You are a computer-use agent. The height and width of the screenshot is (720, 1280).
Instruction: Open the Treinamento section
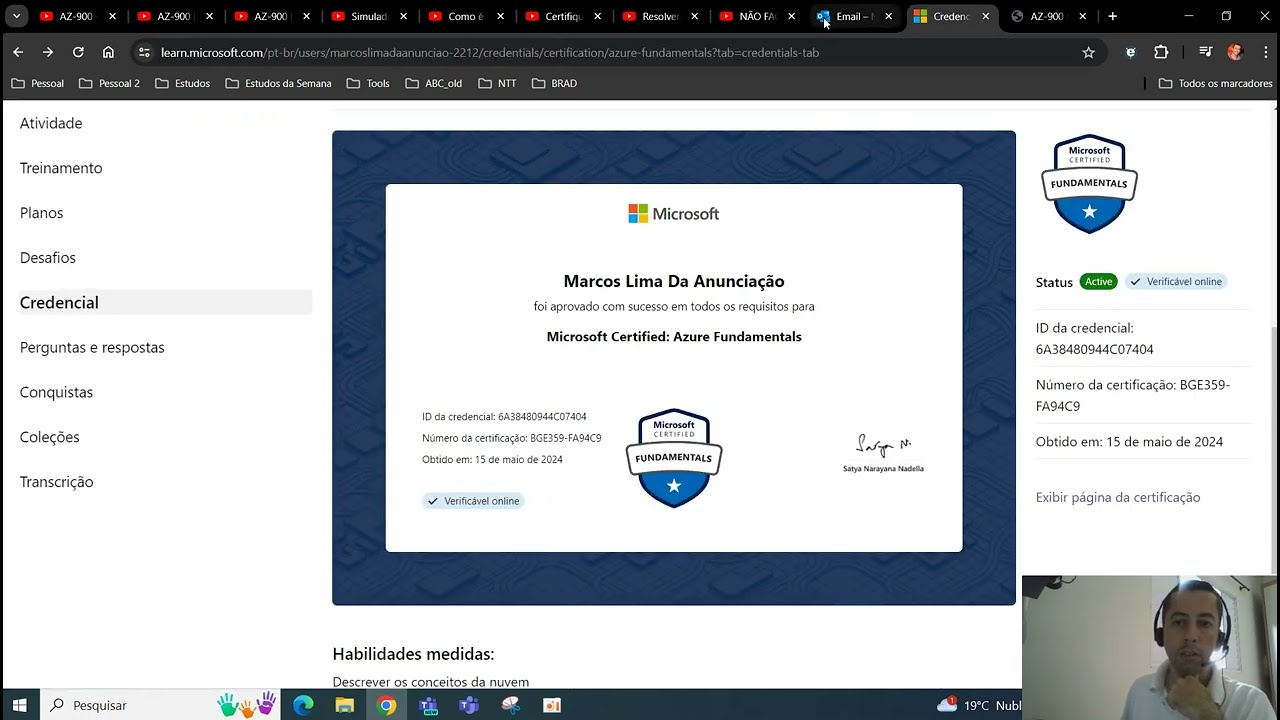[x=61, y=168]
